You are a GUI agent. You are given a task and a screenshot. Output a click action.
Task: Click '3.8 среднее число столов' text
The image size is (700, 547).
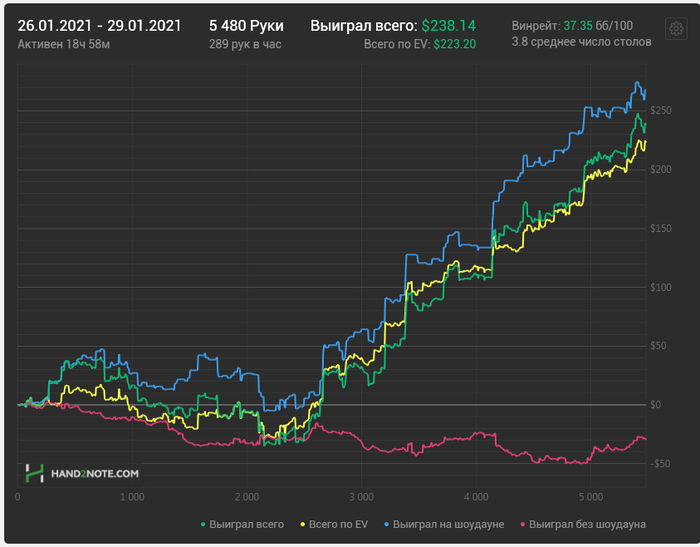(581, 42)
